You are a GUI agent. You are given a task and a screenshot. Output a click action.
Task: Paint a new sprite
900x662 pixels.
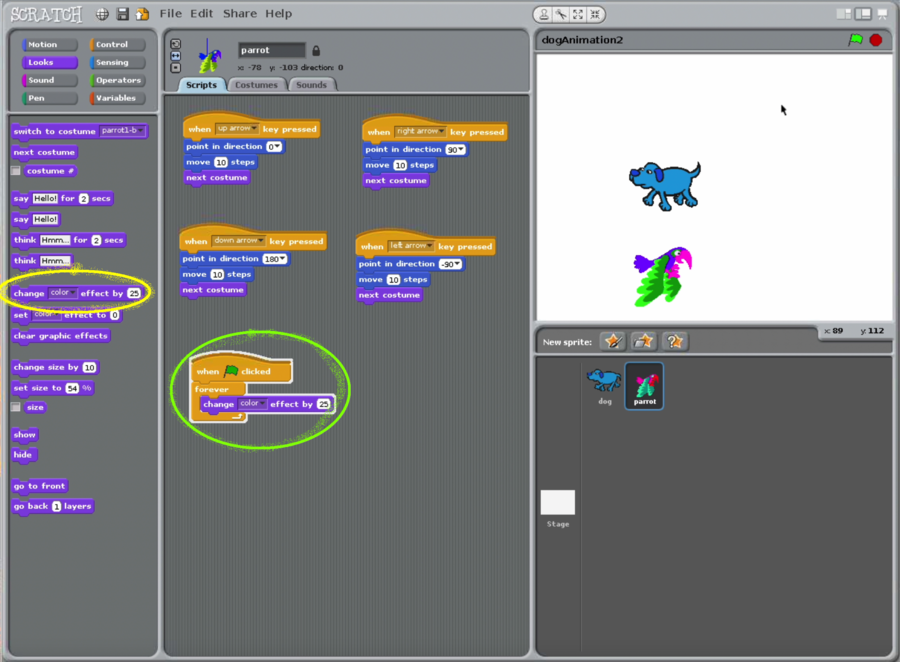tap(612, 342)
